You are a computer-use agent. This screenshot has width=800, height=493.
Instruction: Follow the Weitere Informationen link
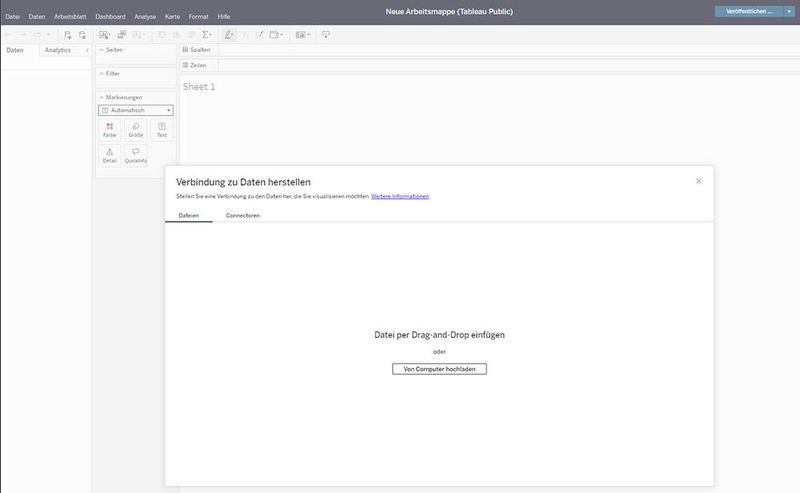point(400,196)
